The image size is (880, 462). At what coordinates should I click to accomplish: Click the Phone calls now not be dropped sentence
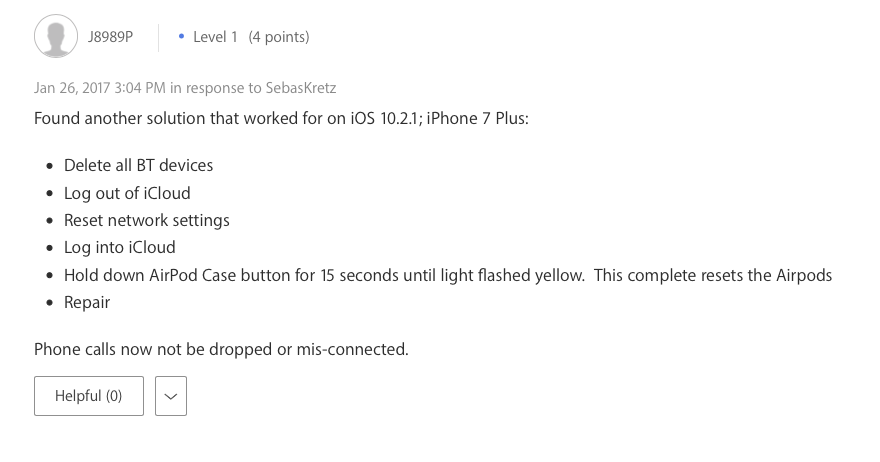221,349
